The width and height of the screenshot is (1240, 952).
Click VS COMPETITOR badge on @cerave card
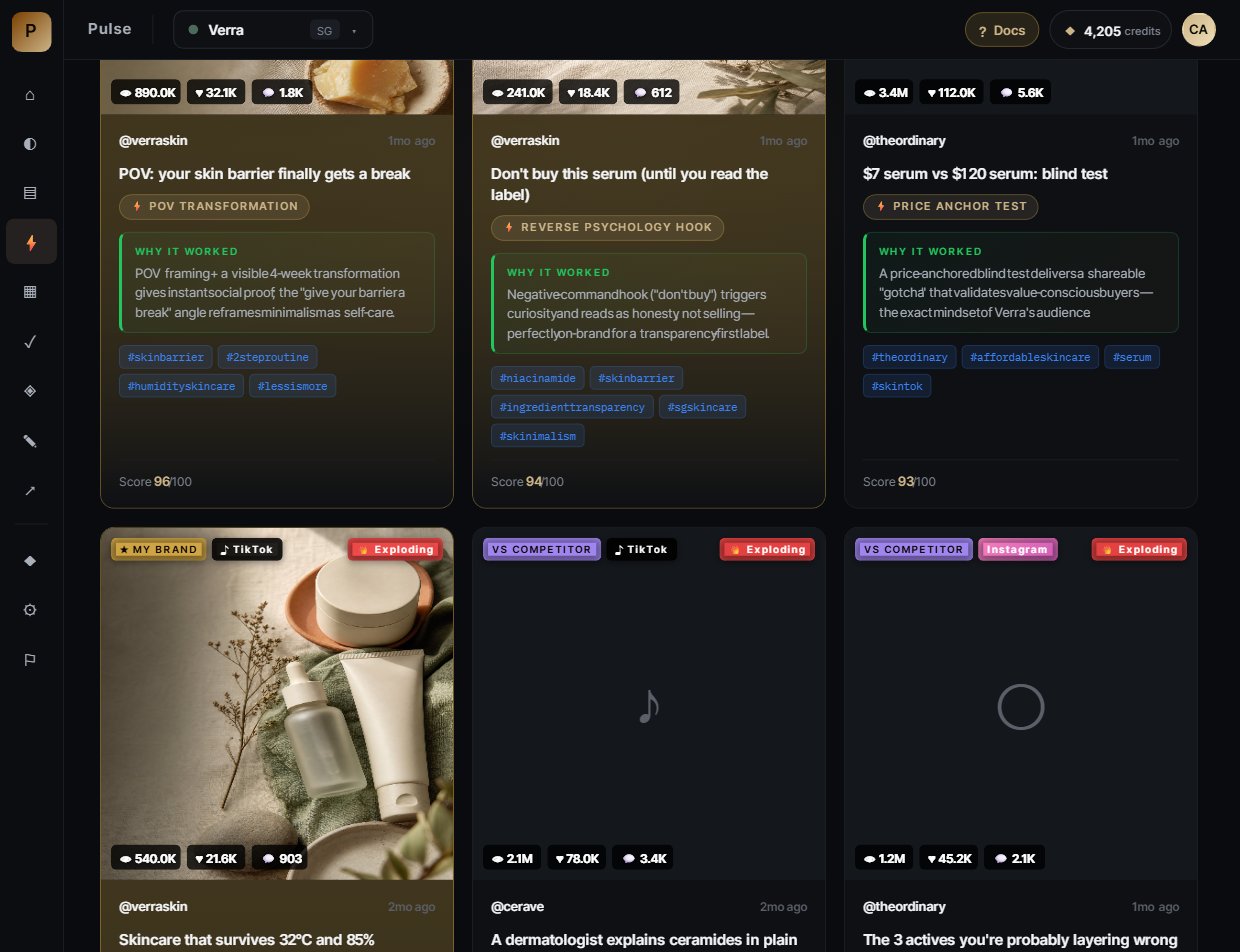pyautogui.click(x=542, y=549)
